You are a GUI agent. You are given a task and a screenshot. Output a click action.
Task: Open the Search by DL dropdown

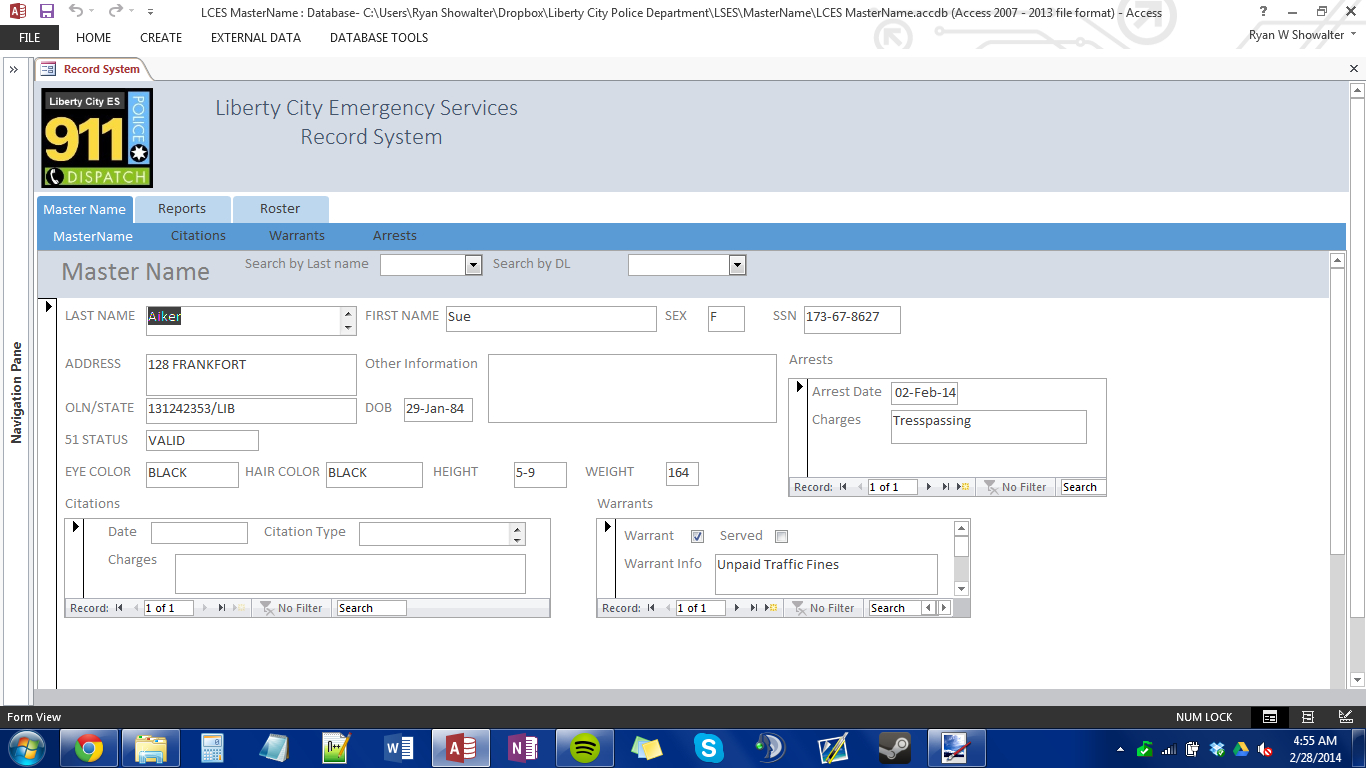[x=737, y=265]
